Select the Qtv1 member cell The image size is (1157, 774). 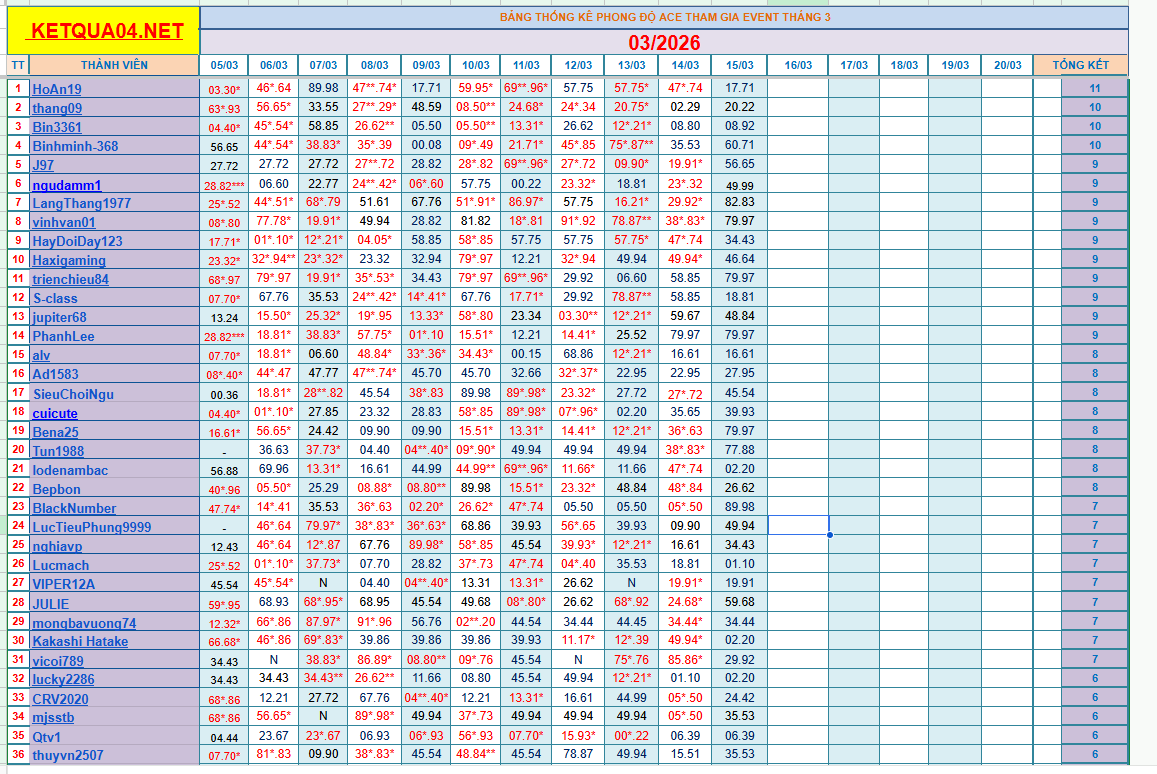pos(114,736)
